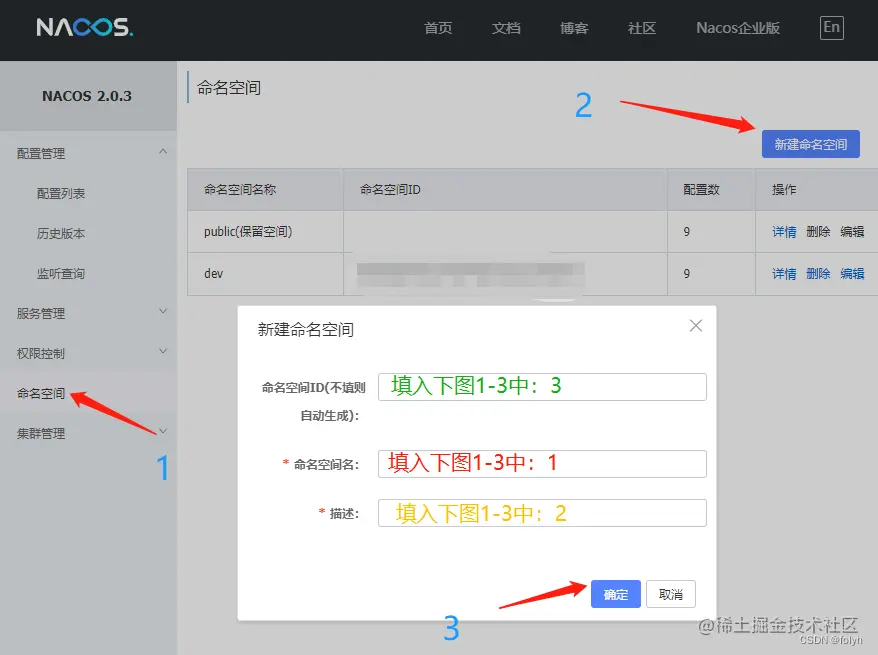Click 编辑 in the public row
The height and width of the screenshot is (655, 878).
click(852, 232)
